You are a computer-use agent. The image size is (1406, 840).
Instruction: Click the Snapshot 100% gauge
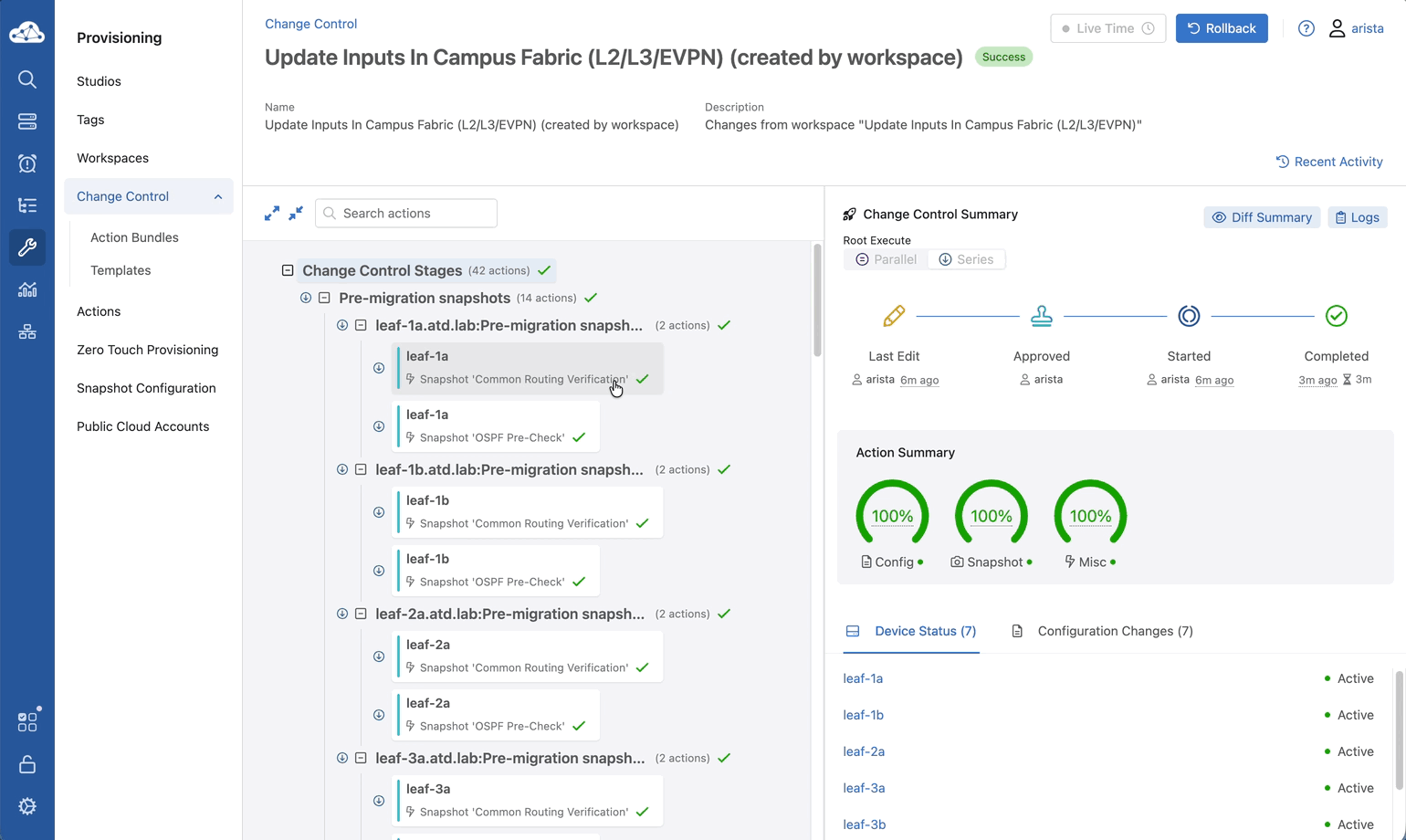point(992,515)
